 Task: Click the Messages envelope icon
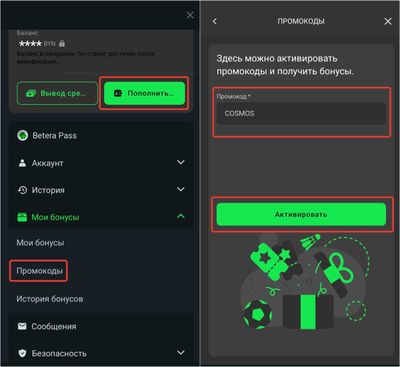click(x=22, y=326)
